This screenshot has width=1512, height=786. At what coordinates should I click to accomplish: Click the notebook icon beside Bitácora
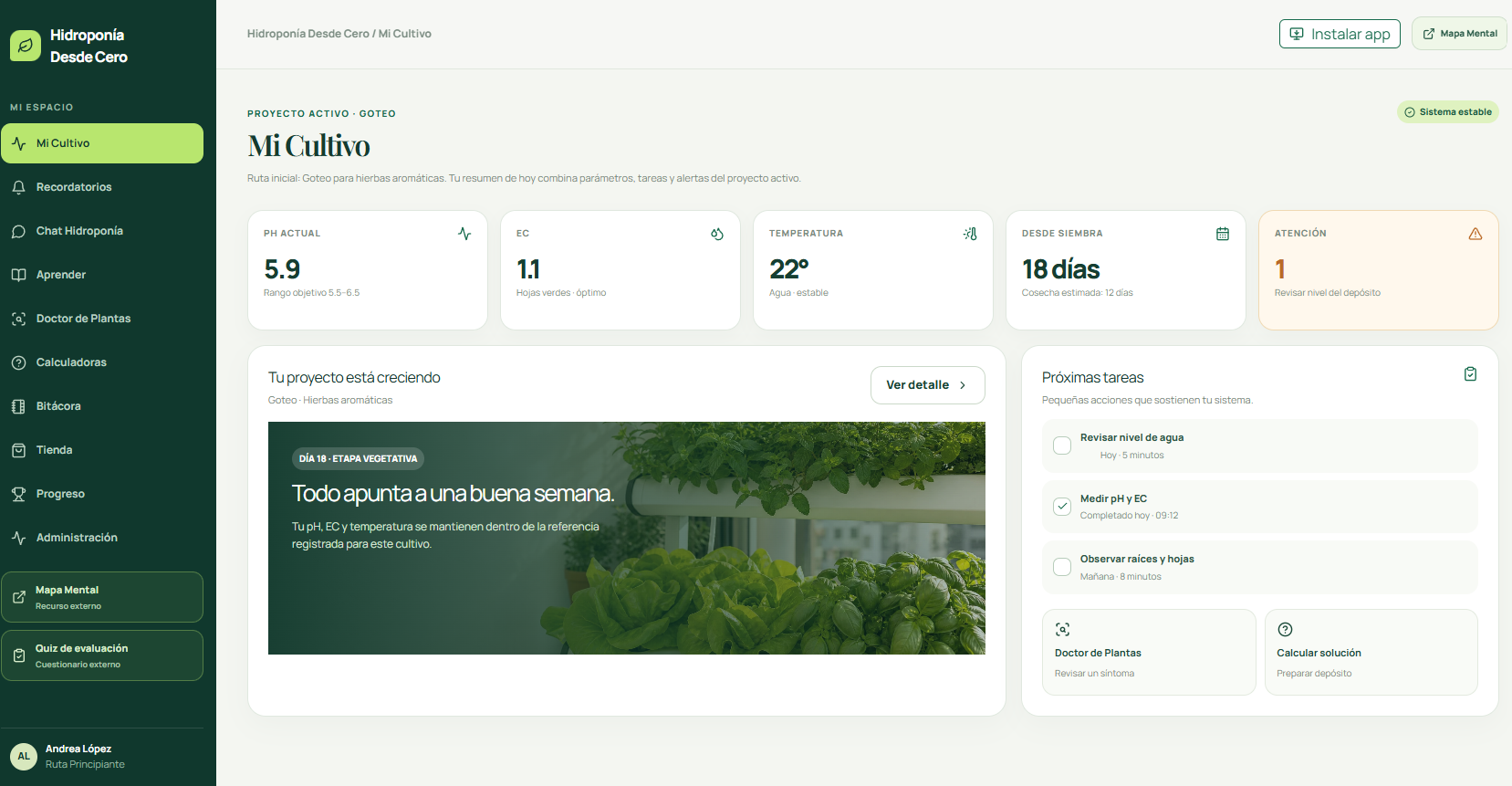coord(18,406)
